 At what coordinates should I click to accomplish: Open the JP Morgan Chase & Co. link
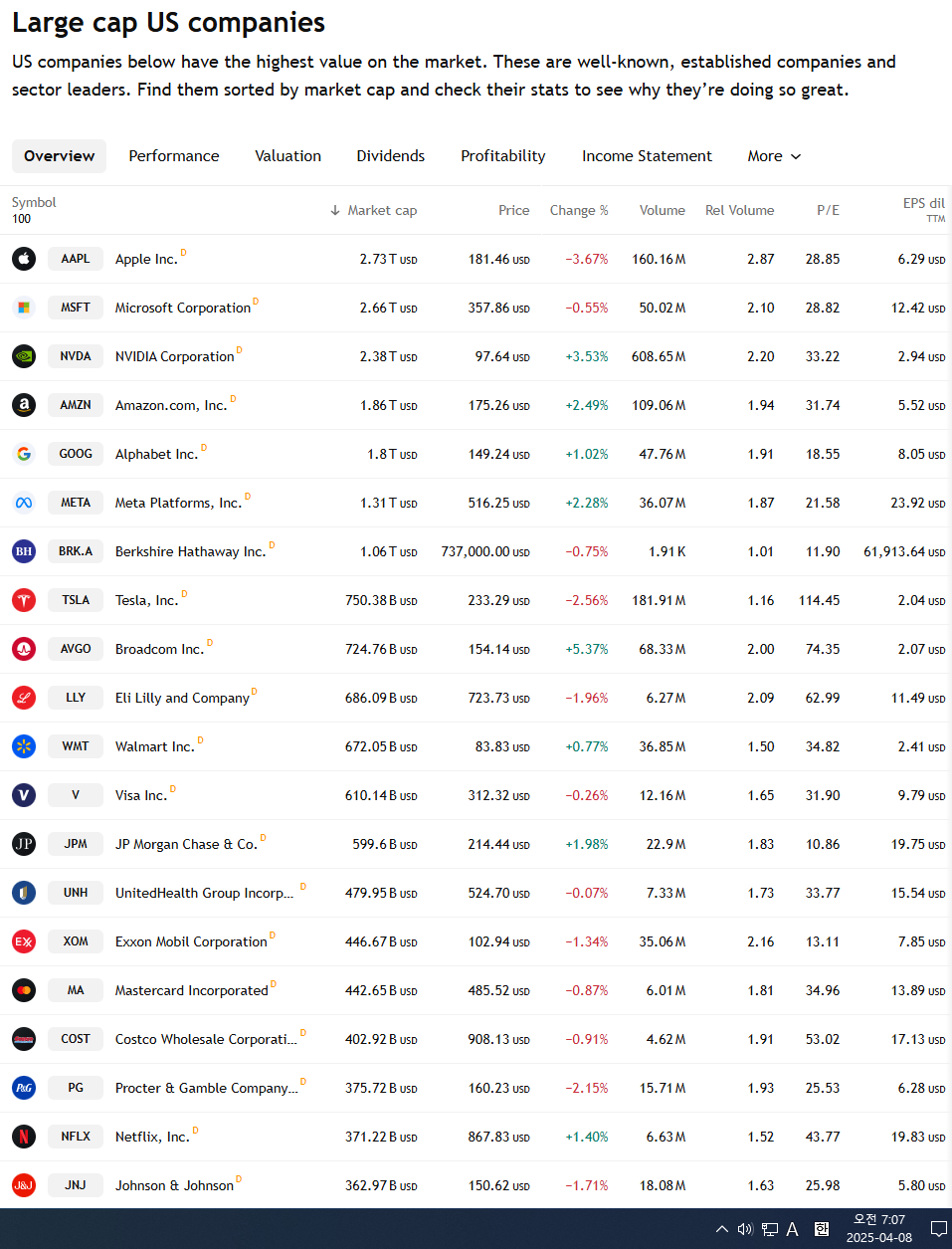(186, 845)
